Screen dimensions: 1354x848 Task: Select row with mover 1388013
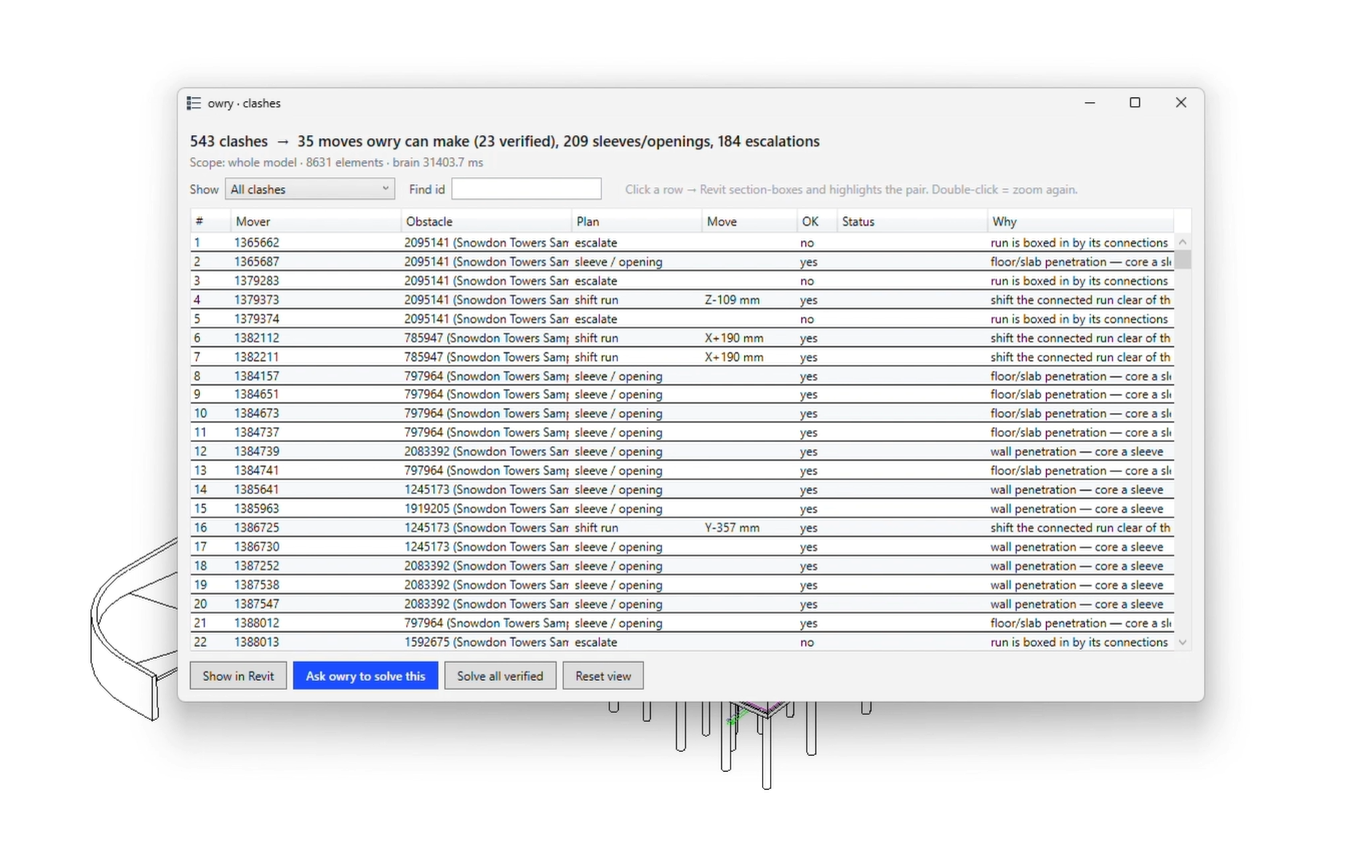(x=682, y=643)
